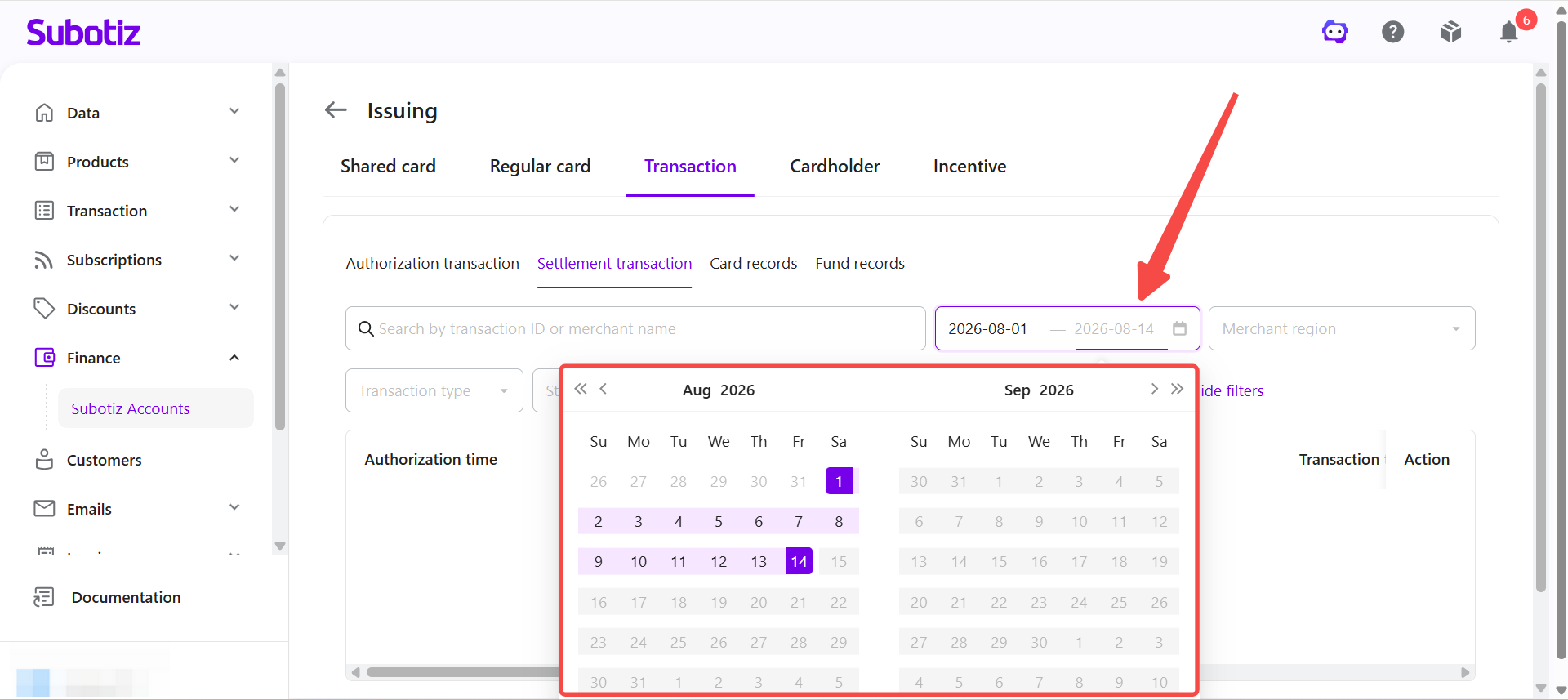Open the Settlement transaction sub-tab
This screenshot has height=700, width=1568.
[x=614, y=263]
